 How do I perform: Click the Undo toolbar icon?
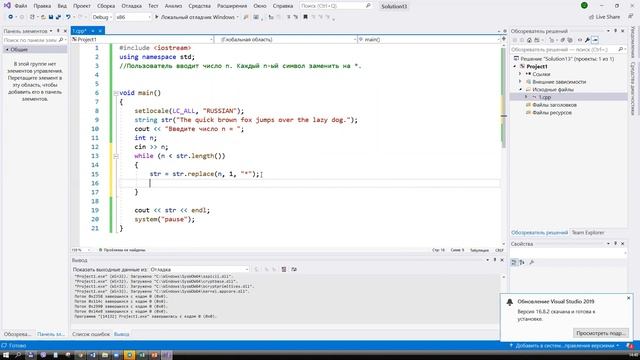coord(68,17)
